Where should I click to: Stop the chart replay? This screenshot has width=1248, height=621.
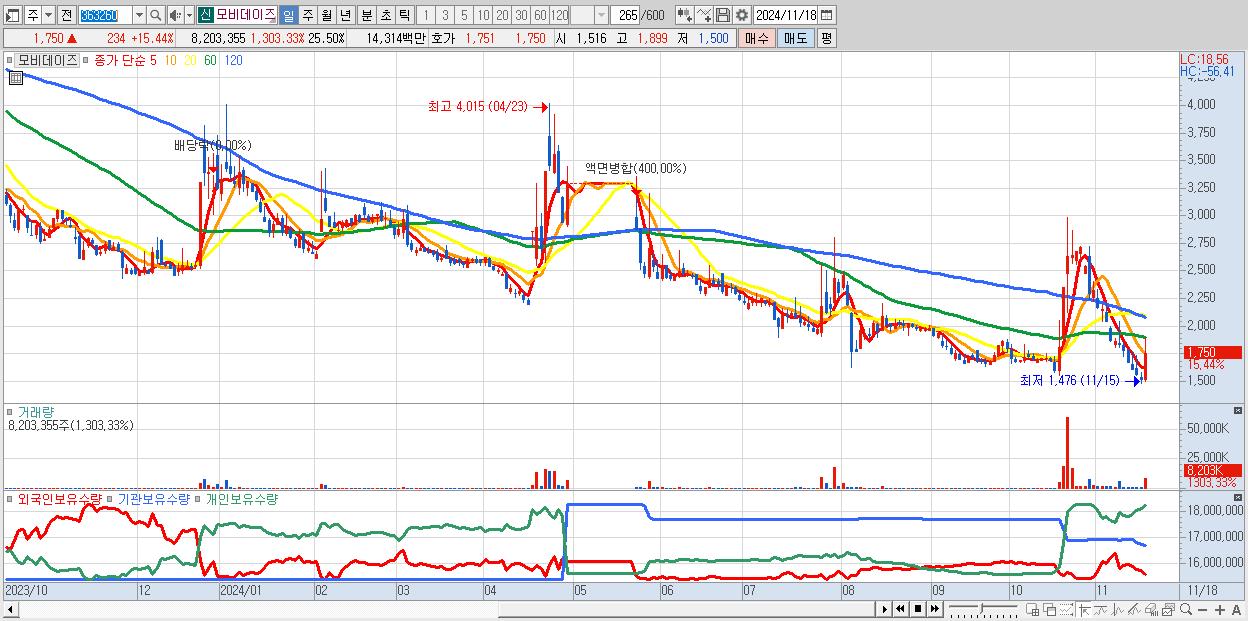[918, 609]
